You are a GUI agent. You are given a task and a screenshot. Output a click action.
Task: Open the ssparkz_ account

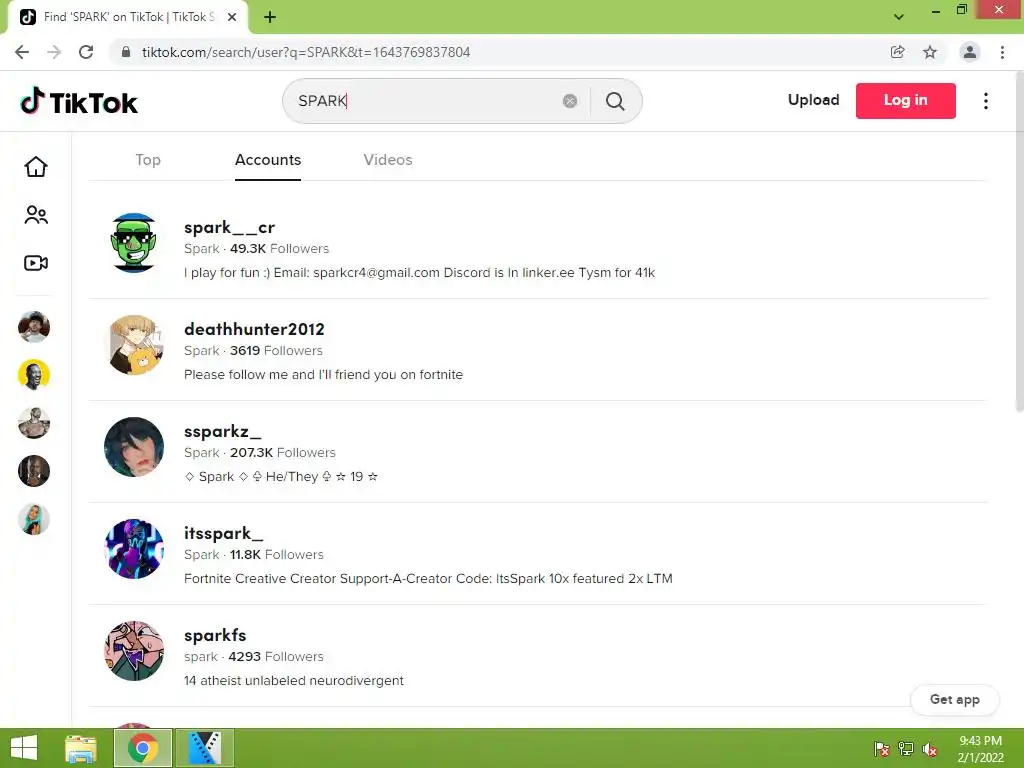coord(223,432)
